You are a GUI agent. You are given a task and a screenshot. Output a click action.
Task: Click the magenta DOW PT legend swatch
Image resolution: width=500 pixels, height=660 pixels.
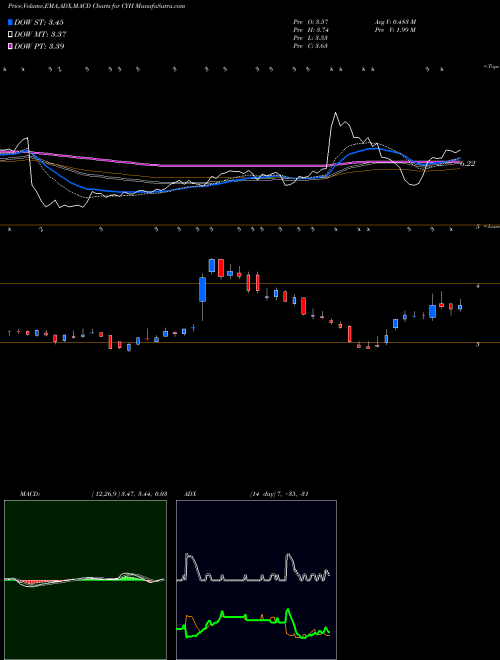pyautogui.click(x=10, y=46)
